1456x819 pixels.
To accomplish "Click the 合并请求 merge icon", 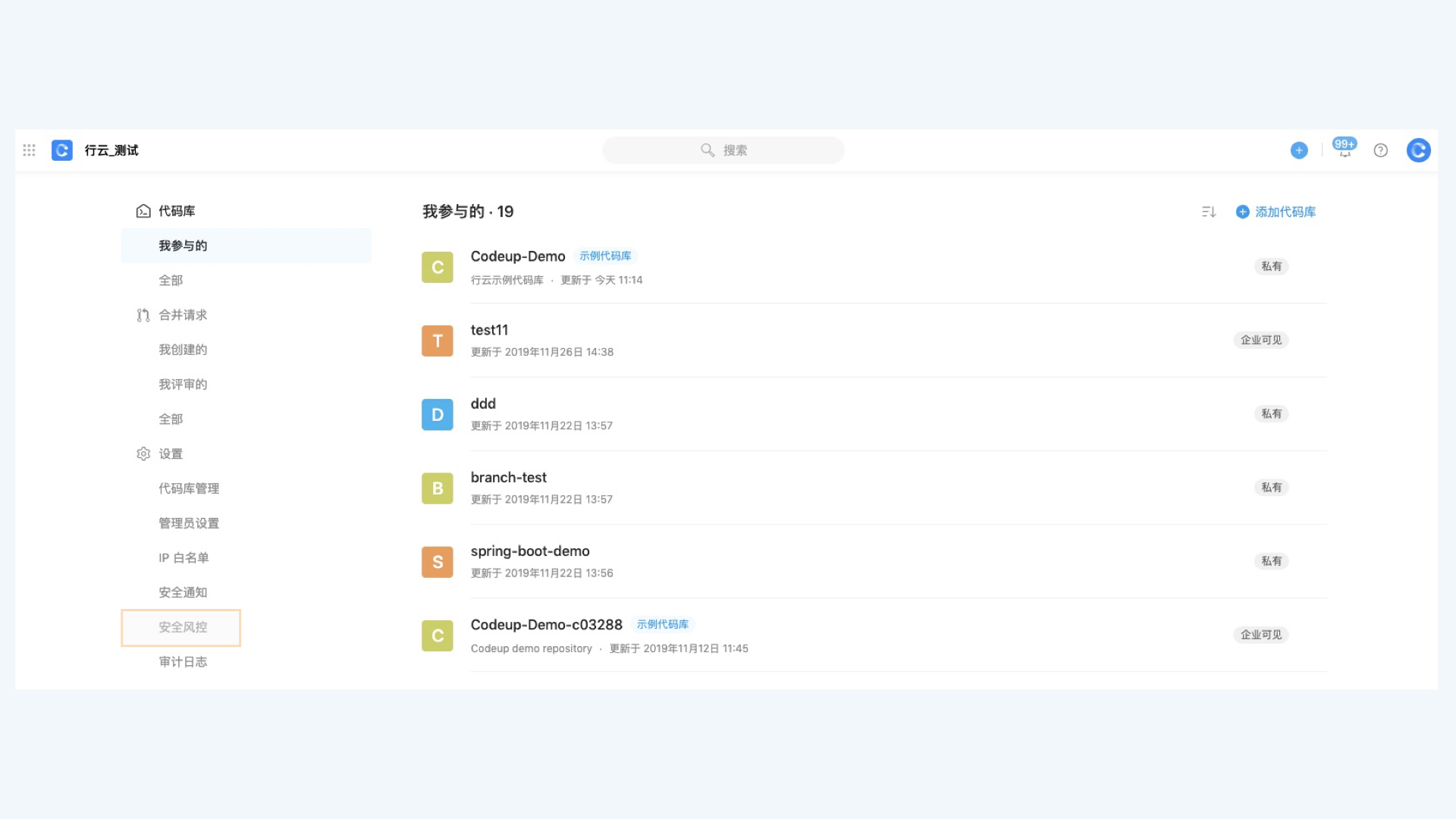I will (x=143, y=315).
